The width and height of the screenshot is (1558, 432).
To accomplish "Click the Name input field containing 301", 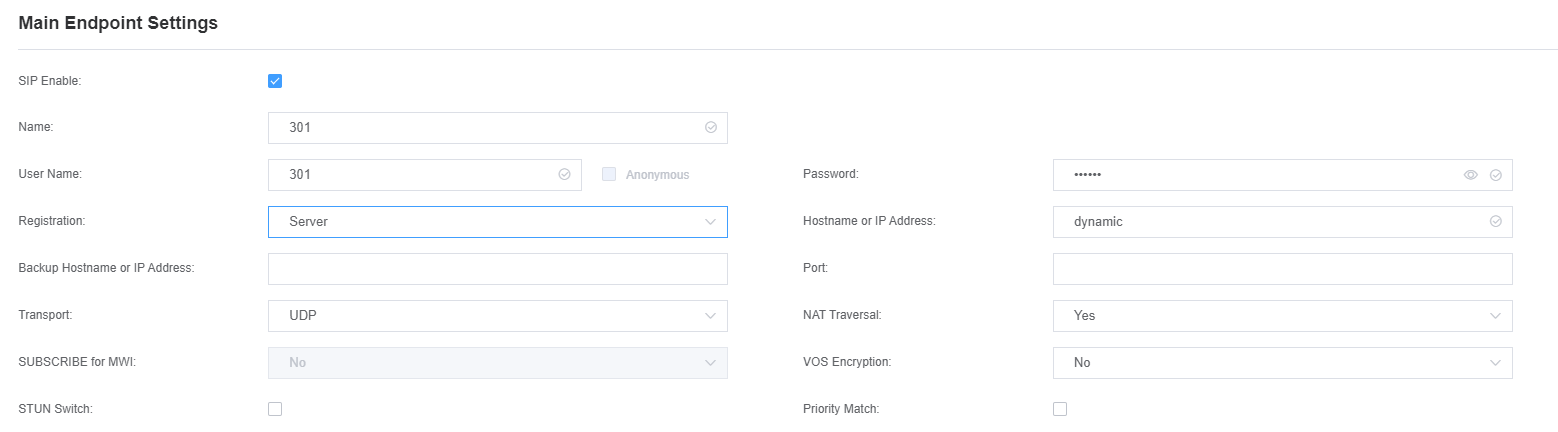I will click(498, 128).
